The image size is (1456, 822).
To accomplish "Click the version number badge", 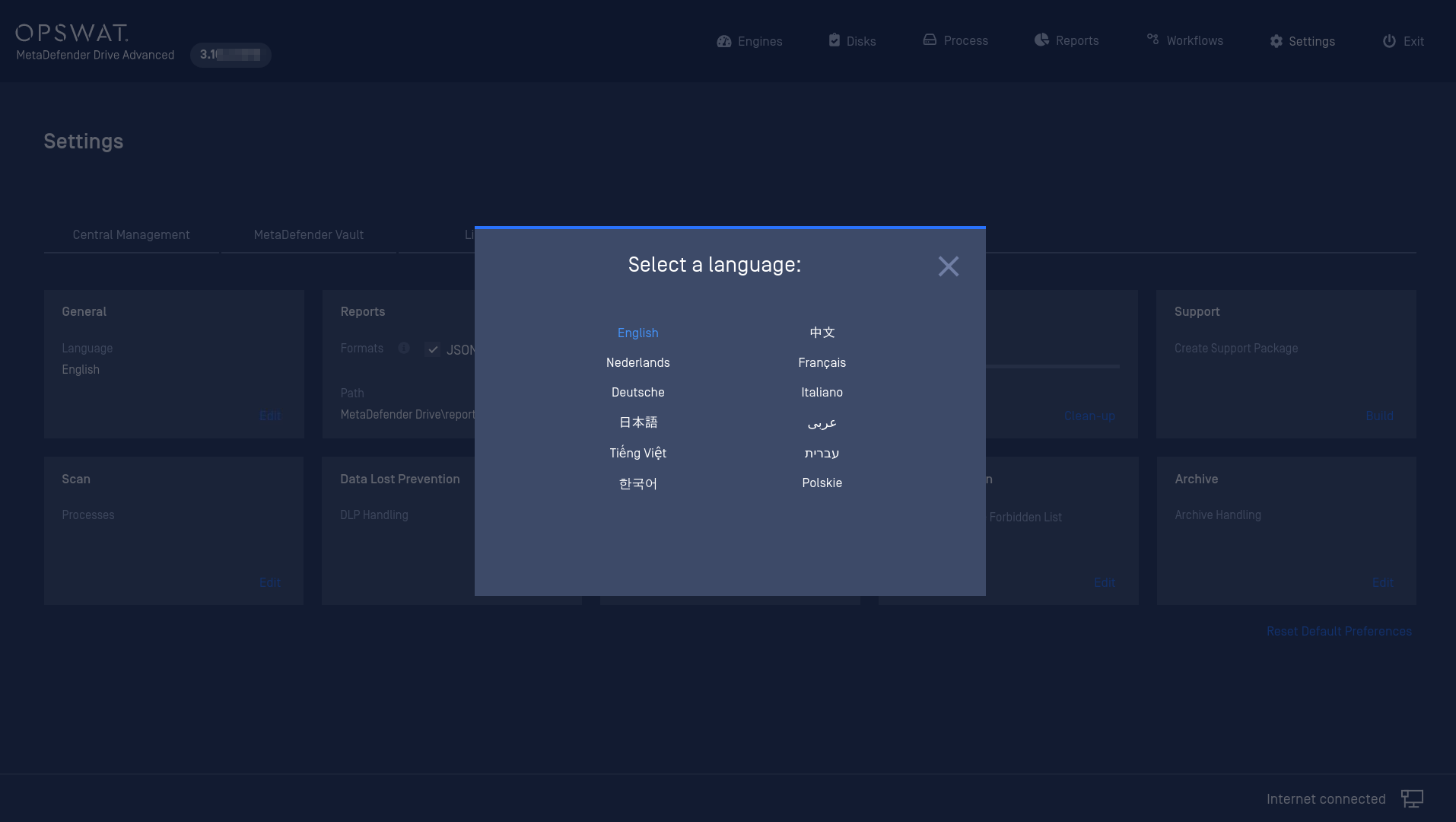I will click(230, 55).
